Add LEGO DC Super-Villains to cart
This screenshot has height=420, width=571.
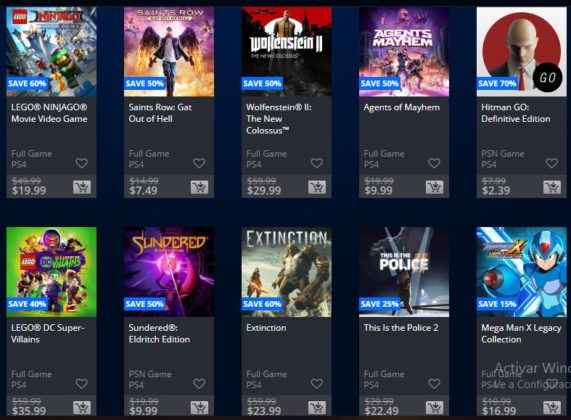click(x=82, y=408)
